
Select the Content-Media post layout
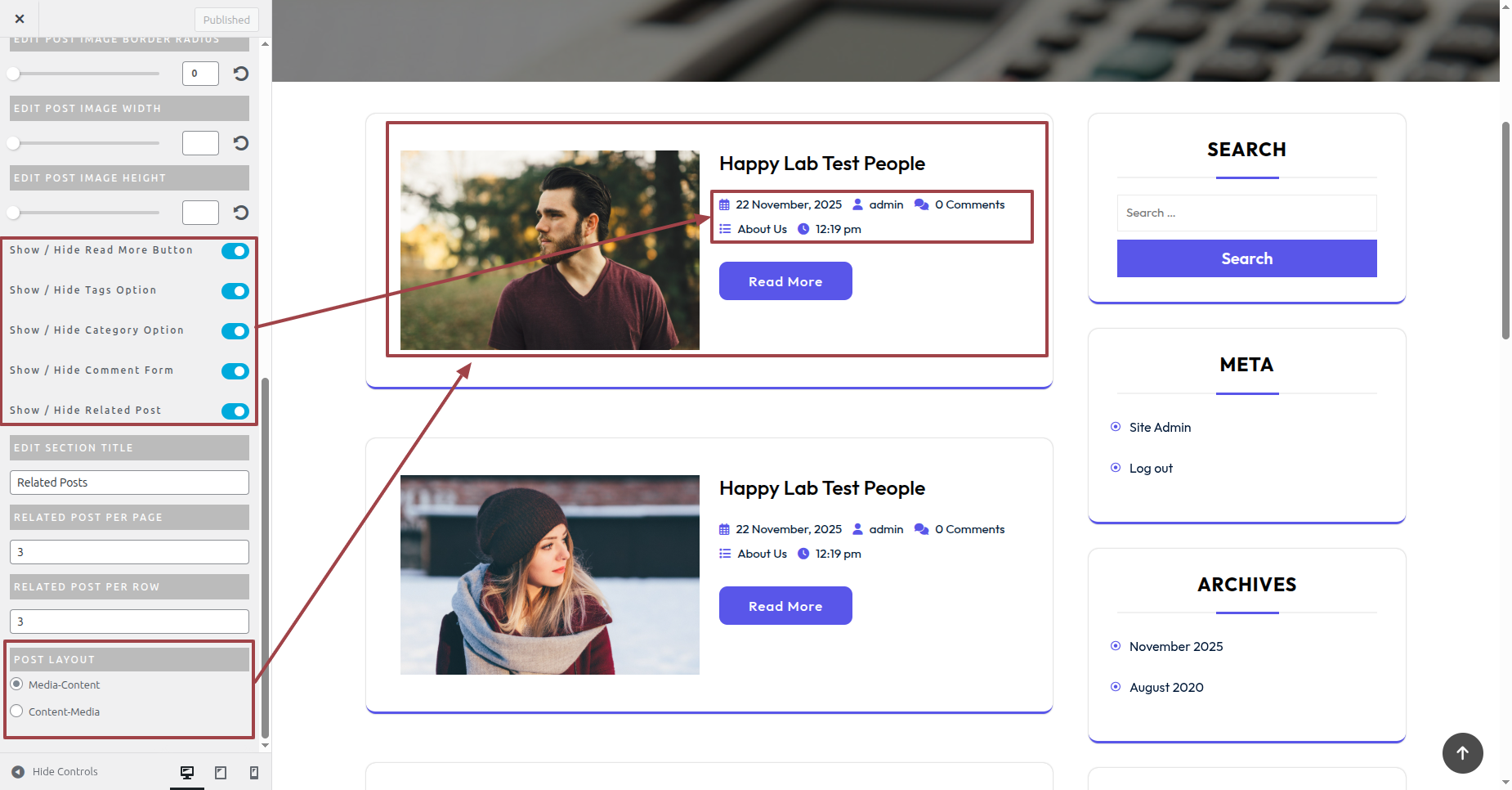pos(16,711)
